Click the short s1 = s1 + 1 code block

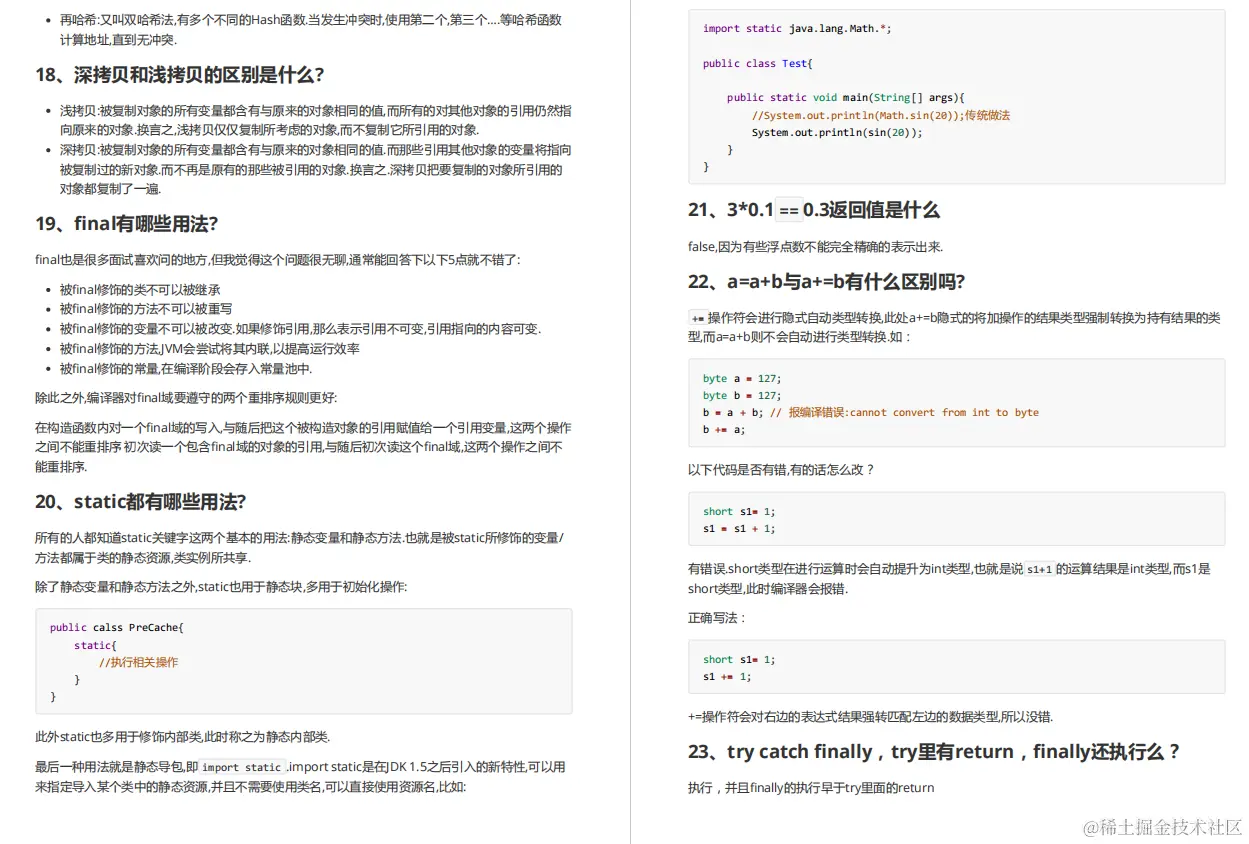tap(955, 519)
